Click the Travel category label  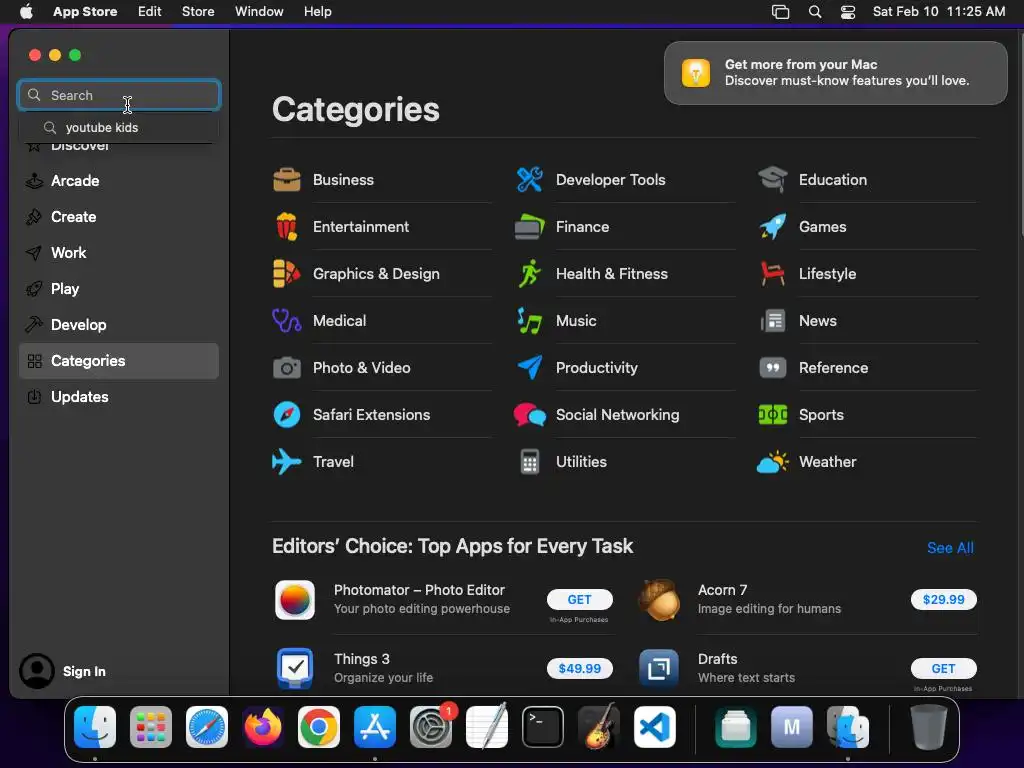pos(333,462)
